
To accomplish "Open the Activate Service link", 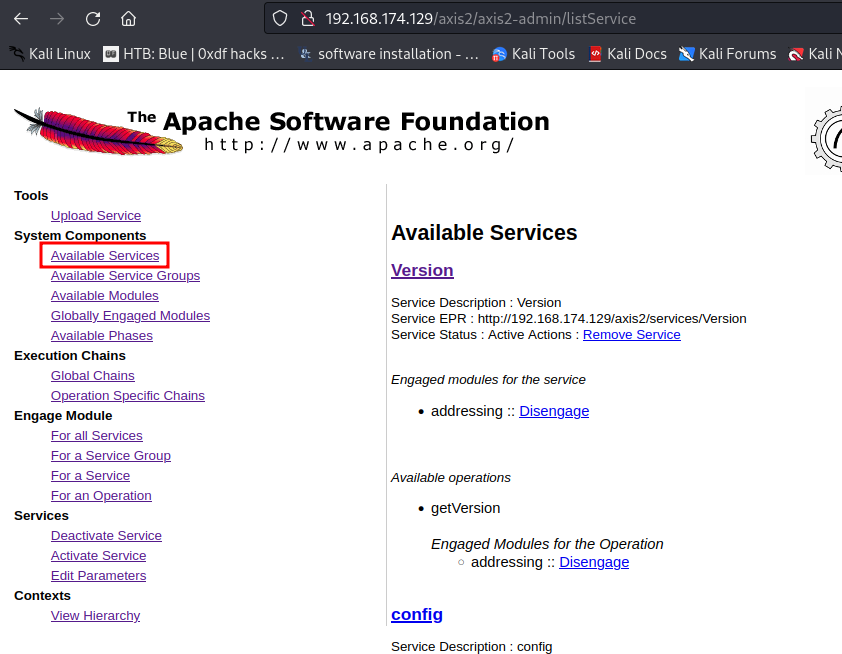I will pos(99,556).
